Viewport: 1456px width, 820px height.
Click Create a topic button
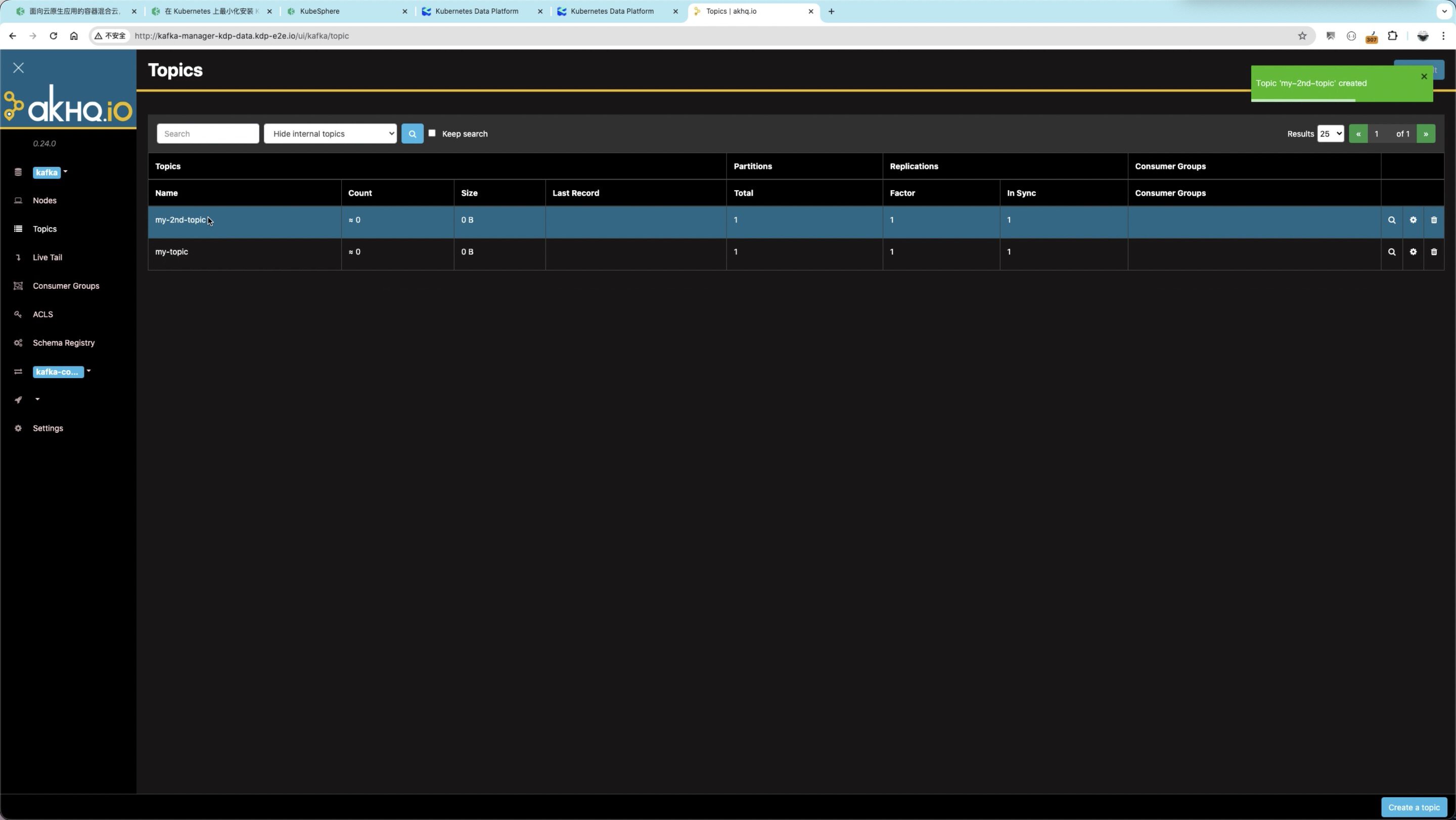(1414, 807)
